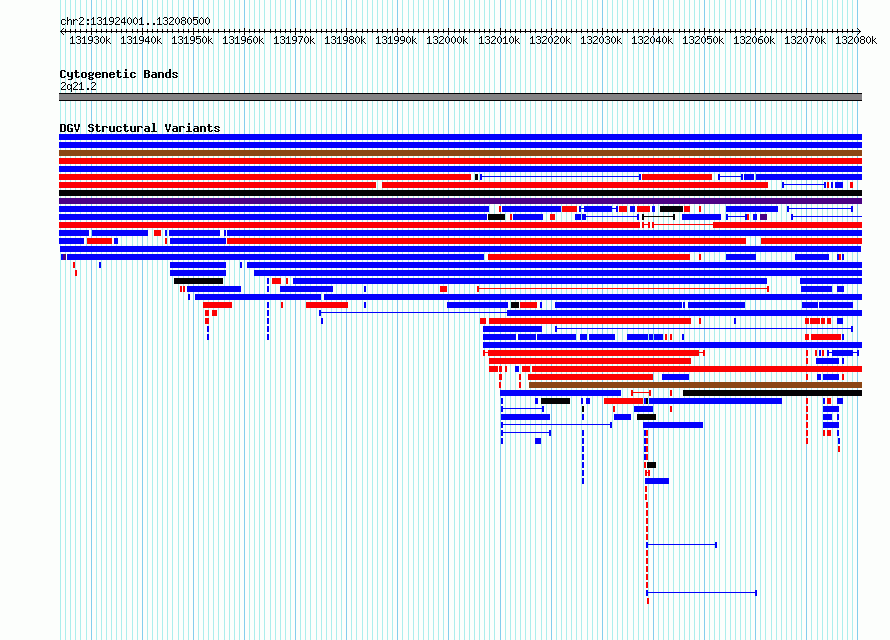
Task: Select ruler label 131930k
Action: [x=90, y=40]
